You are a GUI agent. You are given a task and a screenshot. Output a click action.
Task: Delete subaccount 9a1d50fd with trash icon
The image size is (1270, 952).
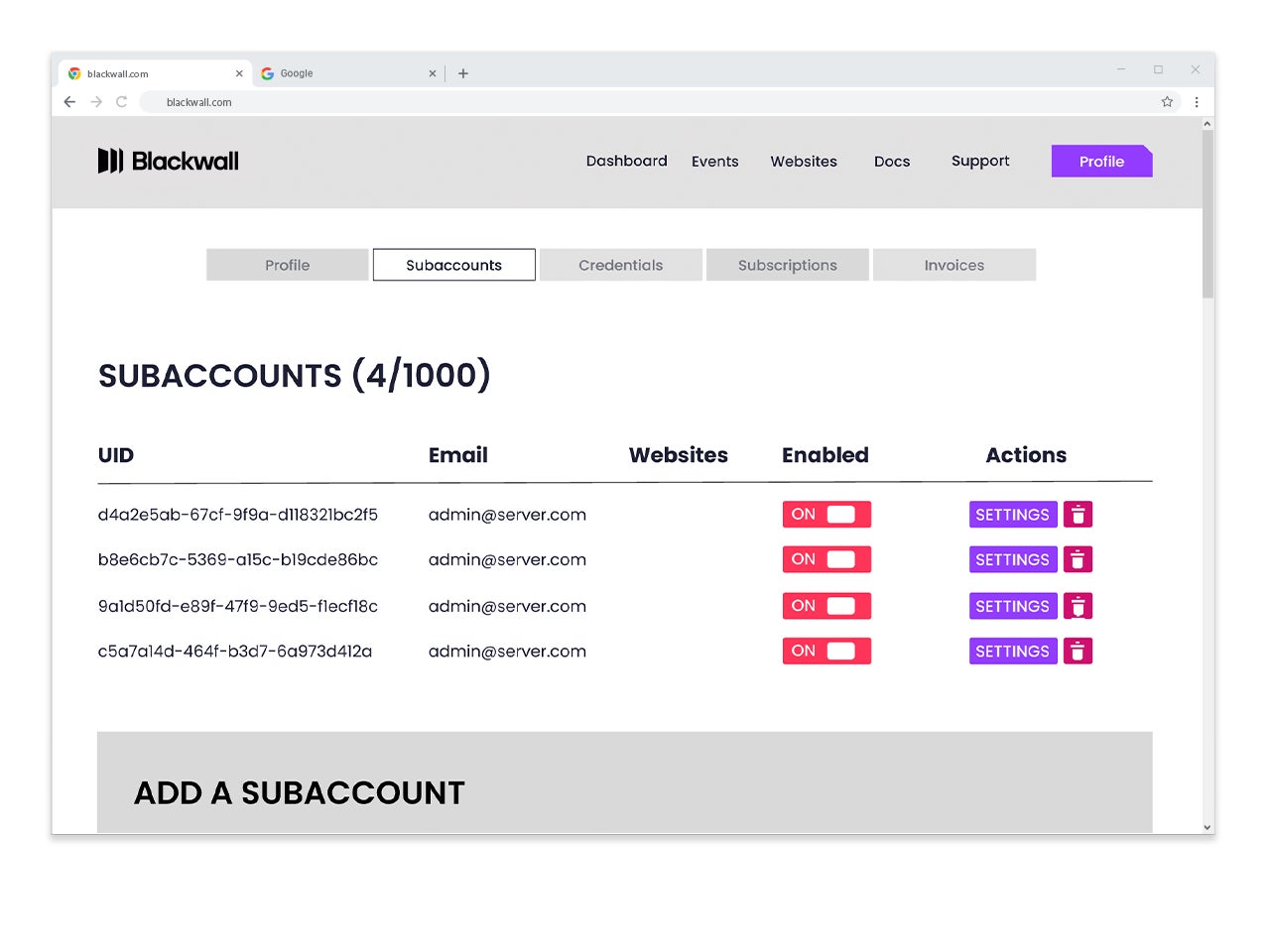(1078, 606)
